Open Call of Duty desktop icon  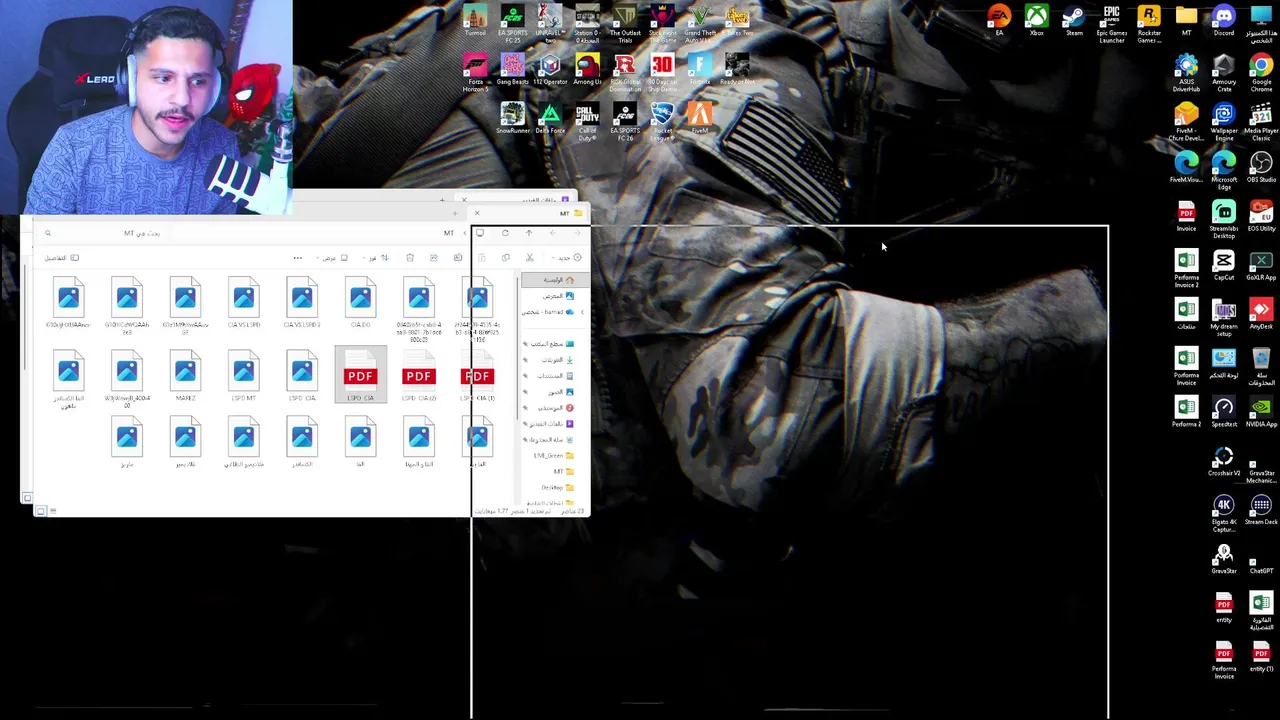click(x=587, y=121)
